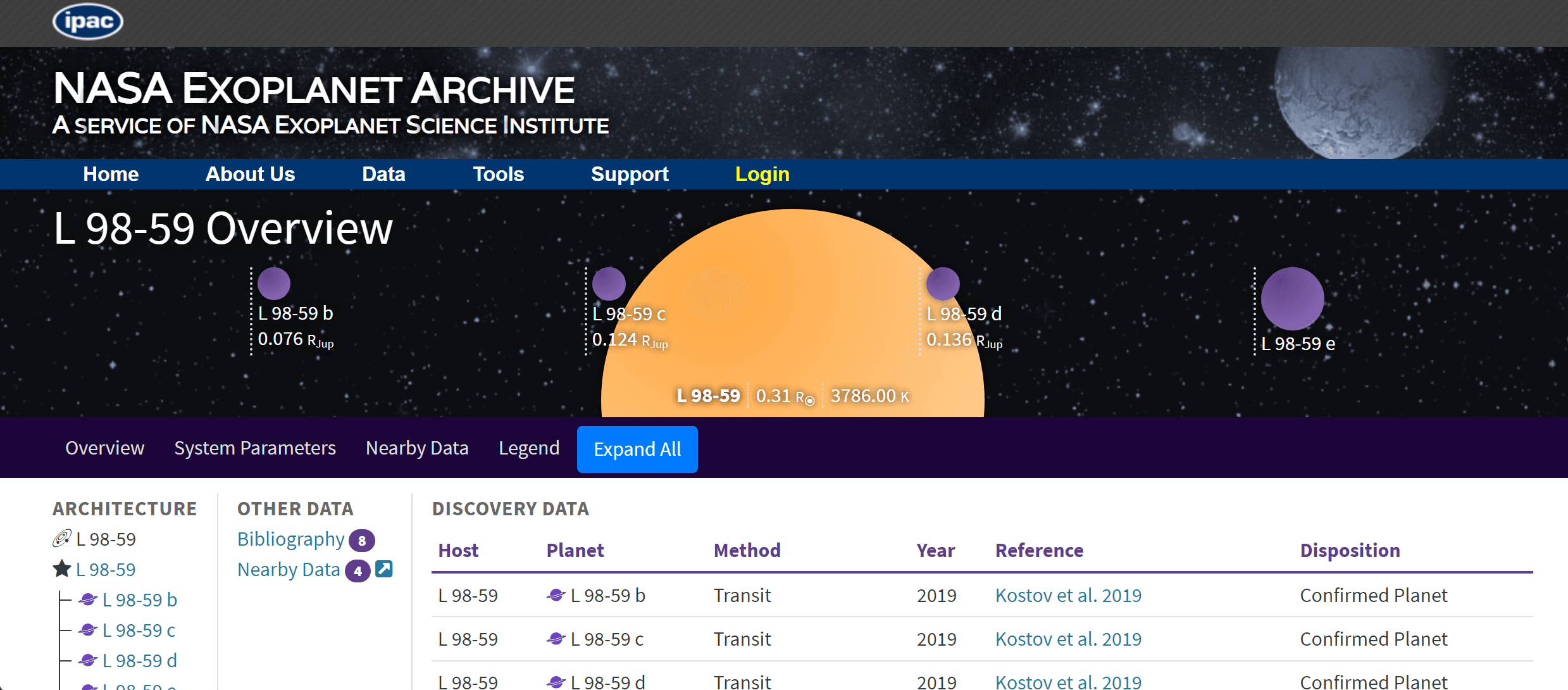Click Transit method in L 98-59 c row

[x=742, y=639]
